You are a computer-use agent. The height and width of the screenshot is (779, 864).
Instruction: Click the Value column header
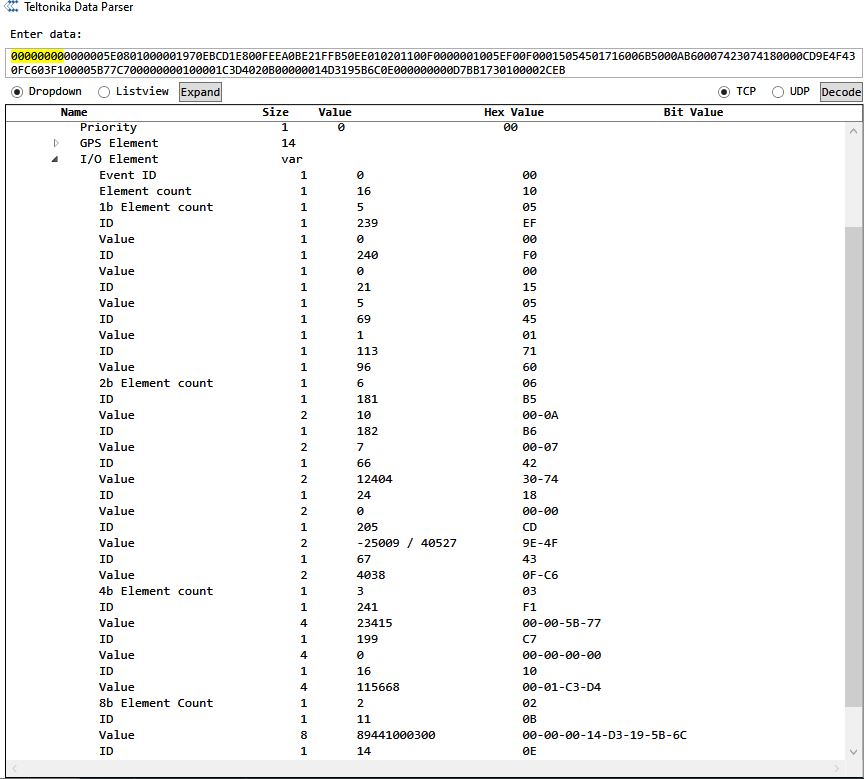[335, 112]
